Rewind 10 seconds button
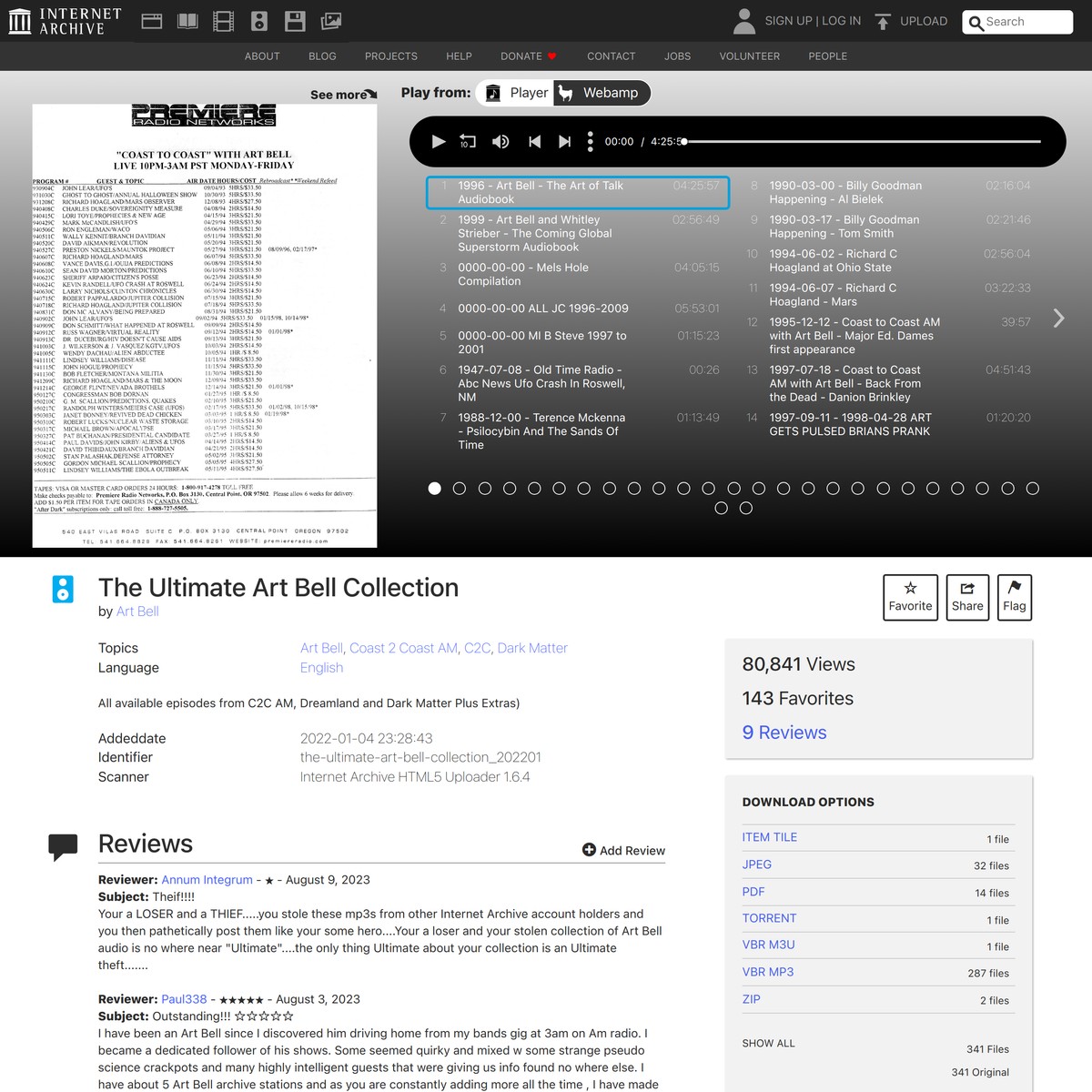 [x=468, y=141]
